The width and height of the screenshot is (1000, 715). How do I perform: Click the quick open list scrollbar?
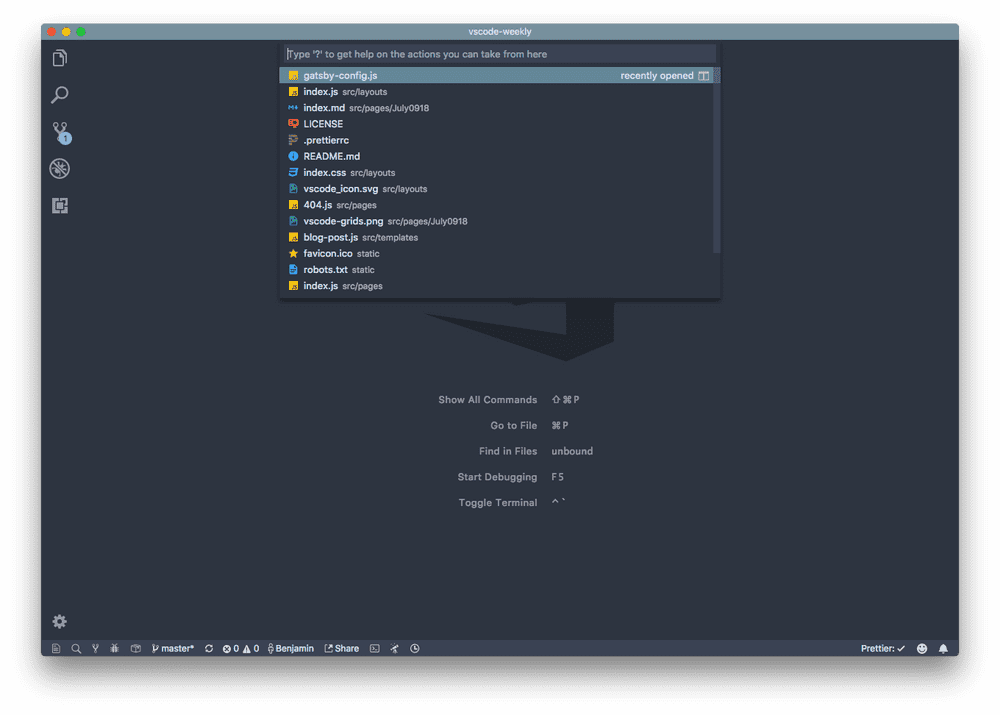(716, 160)
